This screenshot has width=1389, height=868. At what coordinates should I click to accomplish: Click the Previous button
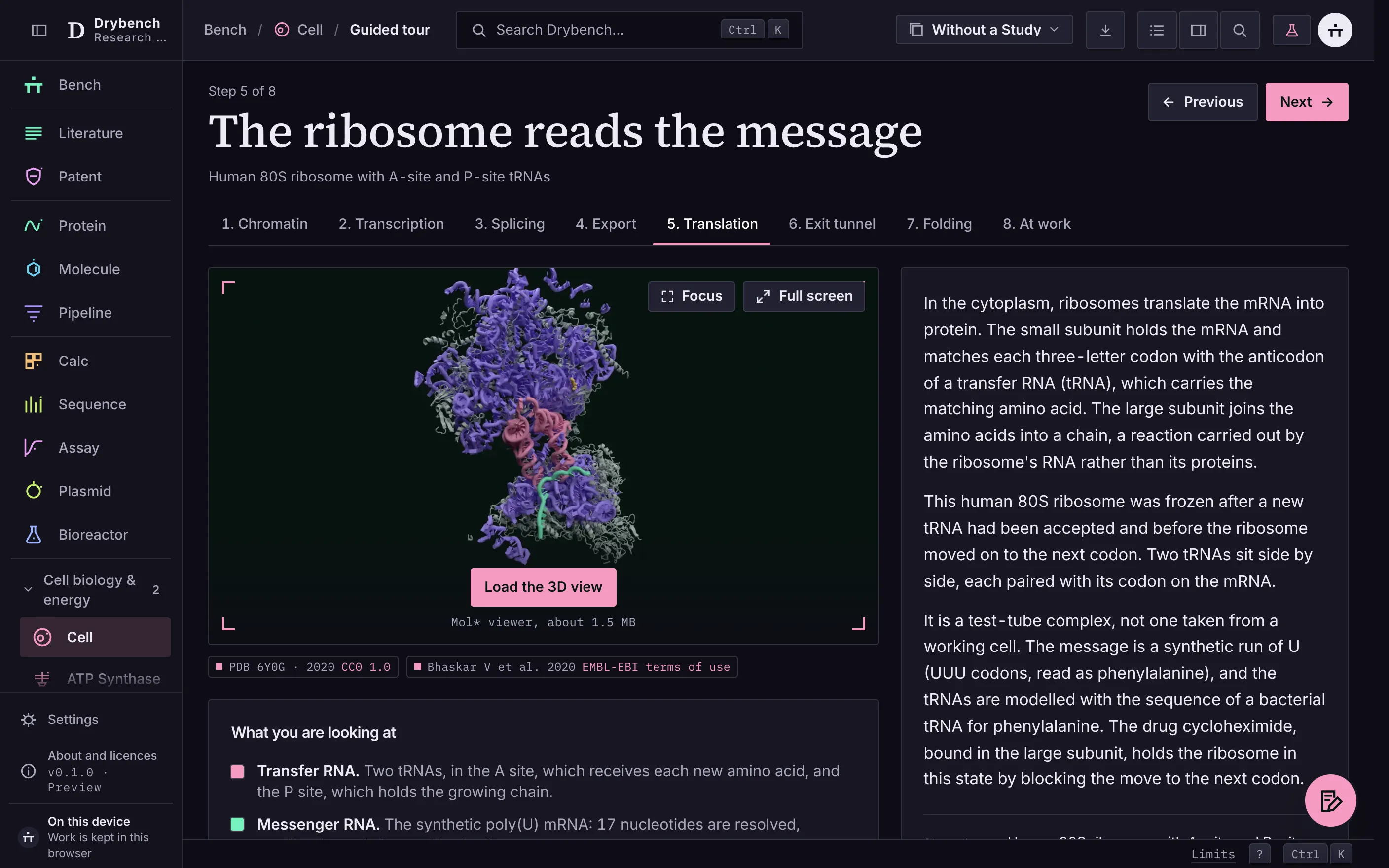(x=1203, y=102)
